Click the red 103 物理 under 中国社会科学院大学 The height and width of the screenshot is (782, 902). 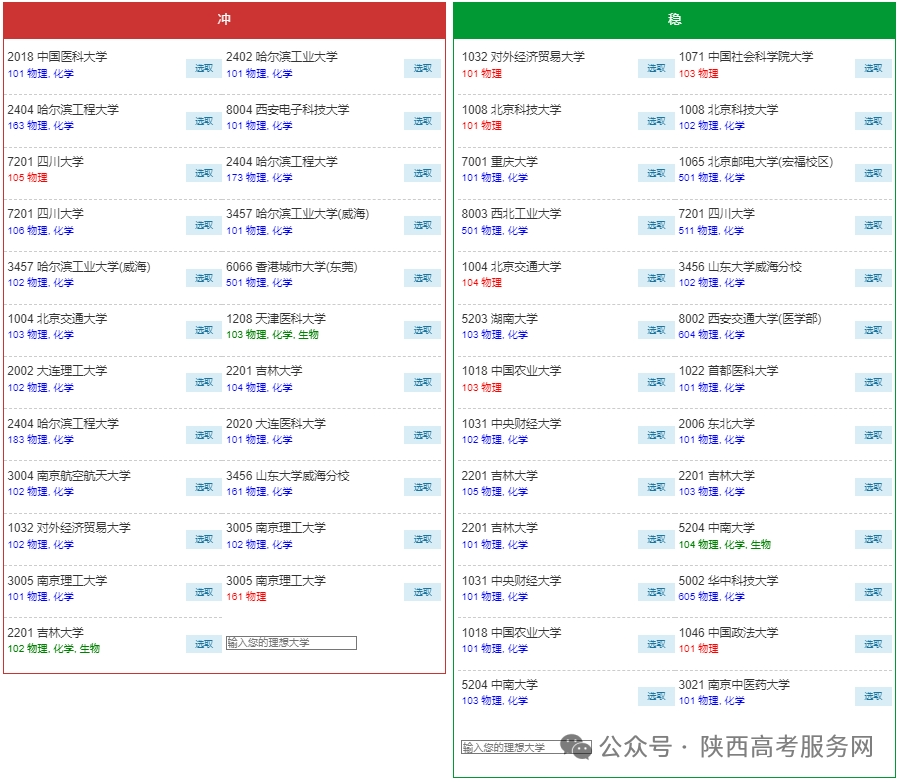tap(699, 73)
